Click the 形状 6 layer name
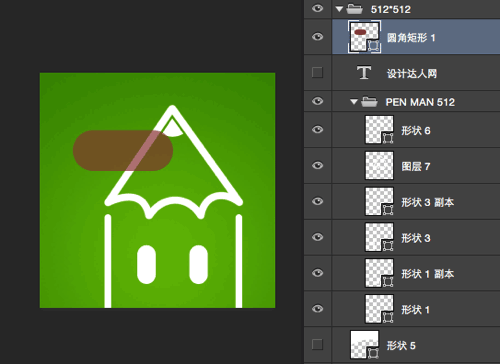 coord(416,131)
